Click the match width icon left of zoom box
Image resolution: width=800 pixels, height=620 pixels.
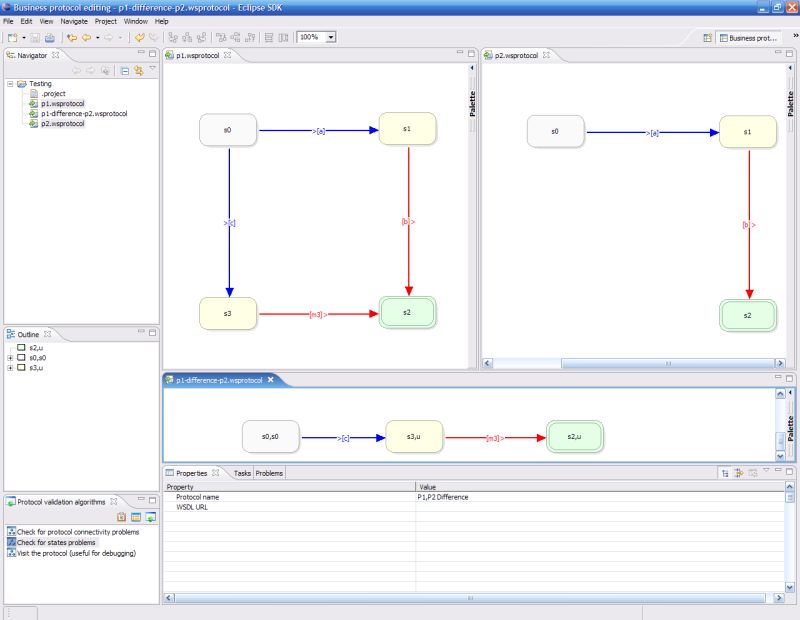(x=283, y=38)
